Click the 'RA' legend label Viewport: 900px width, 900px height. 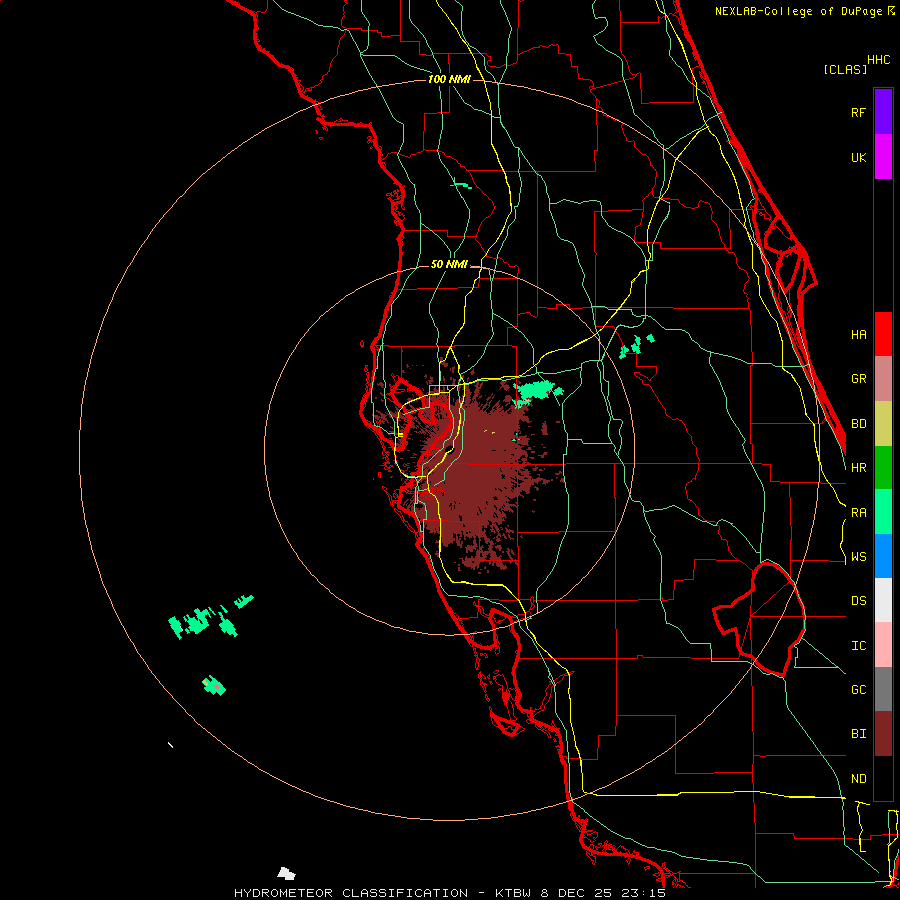(x=859, y=513)
